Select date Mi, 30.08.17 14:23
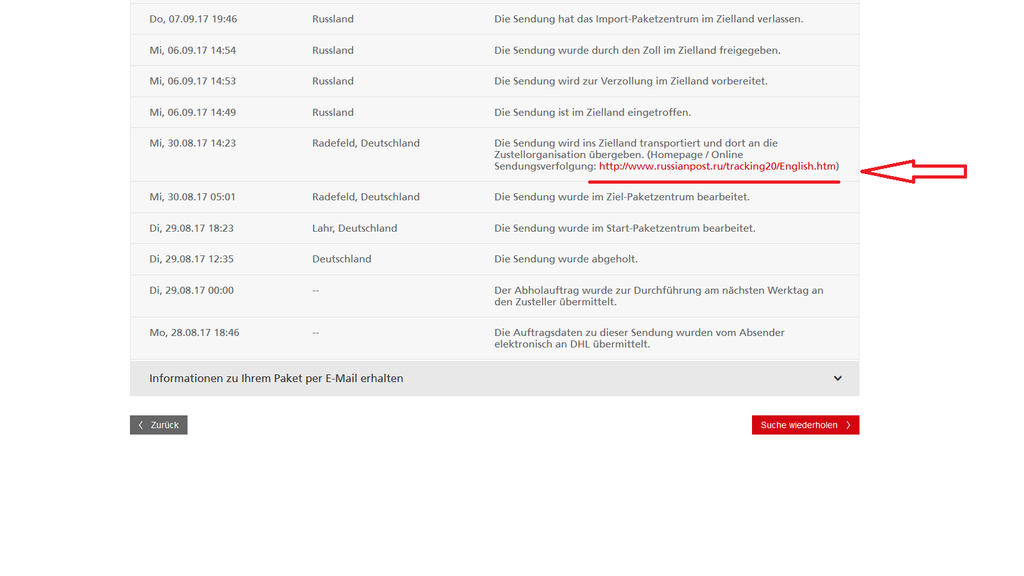The height and width of the screenshot is (576, 1024). click(x=193, y=143)
